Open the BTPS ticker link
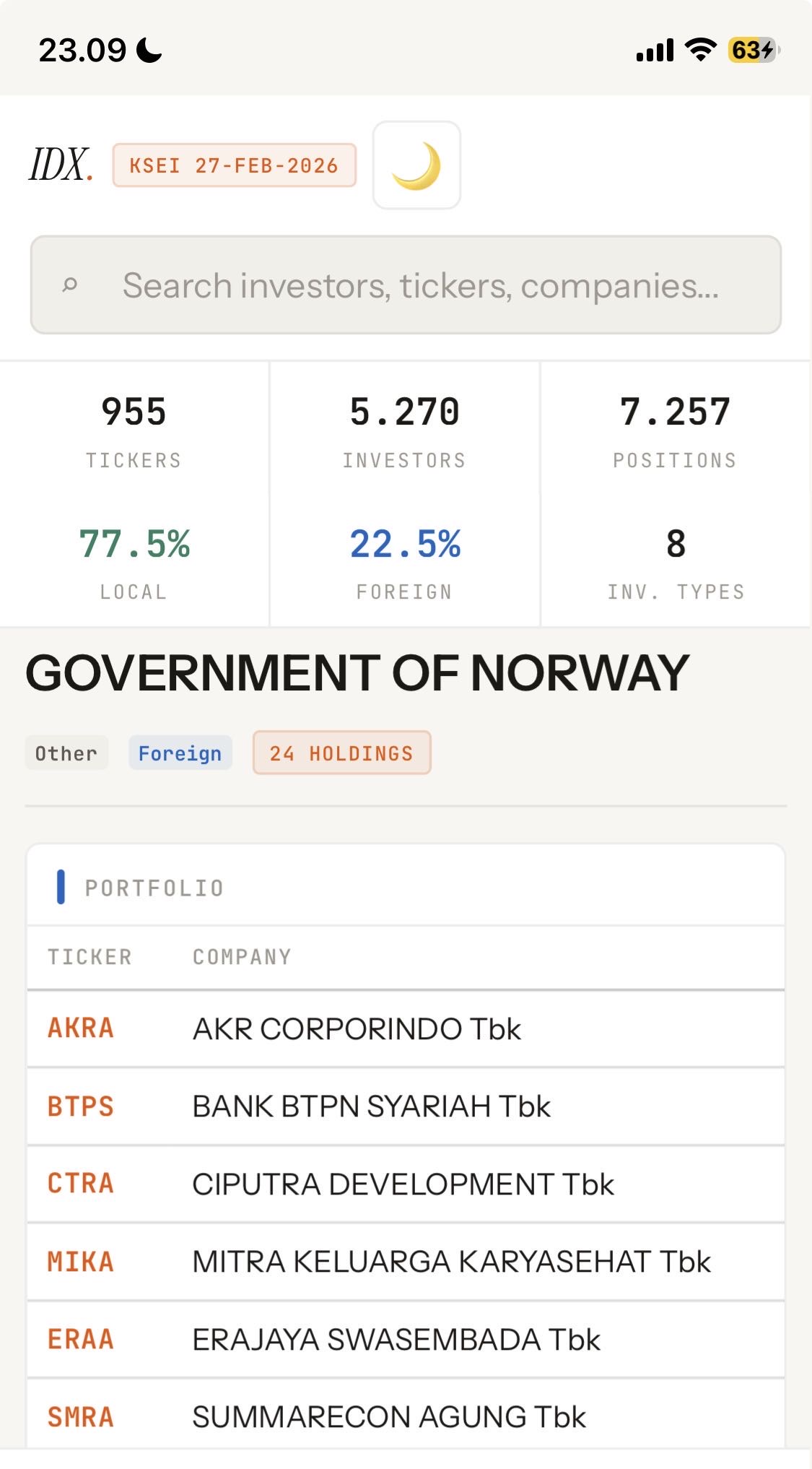Screen dimensions: 812x1469 tap(81, 1106)
